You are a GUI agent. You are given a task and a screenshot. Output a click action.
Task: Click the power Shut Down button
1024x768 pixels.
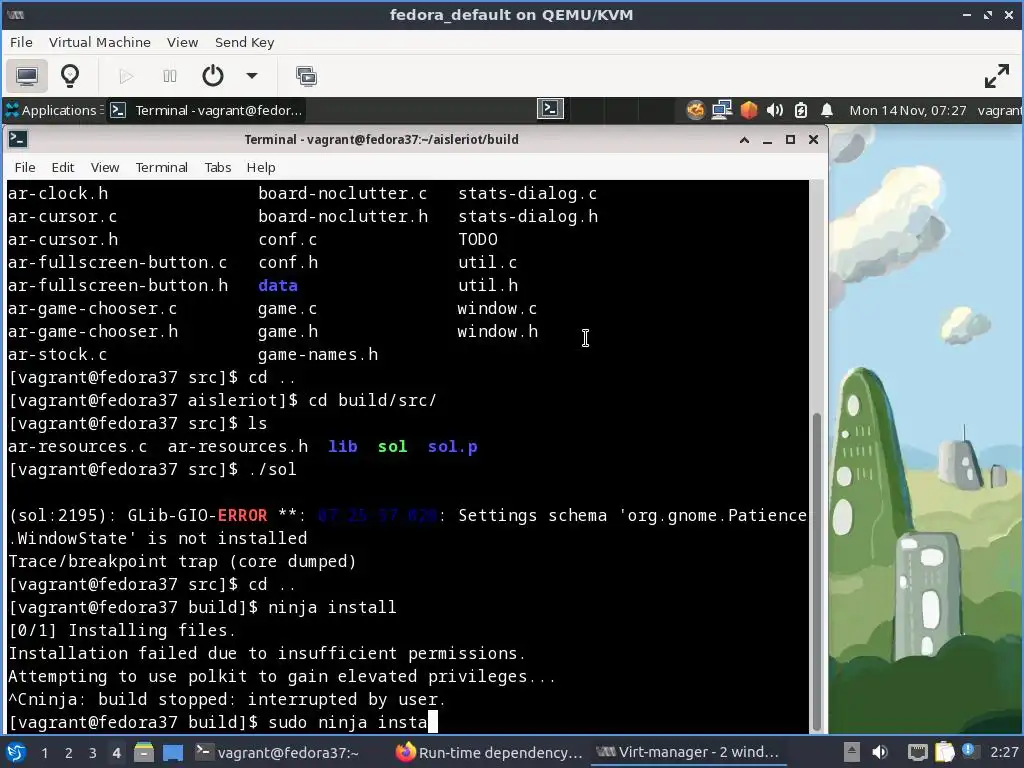213,76
